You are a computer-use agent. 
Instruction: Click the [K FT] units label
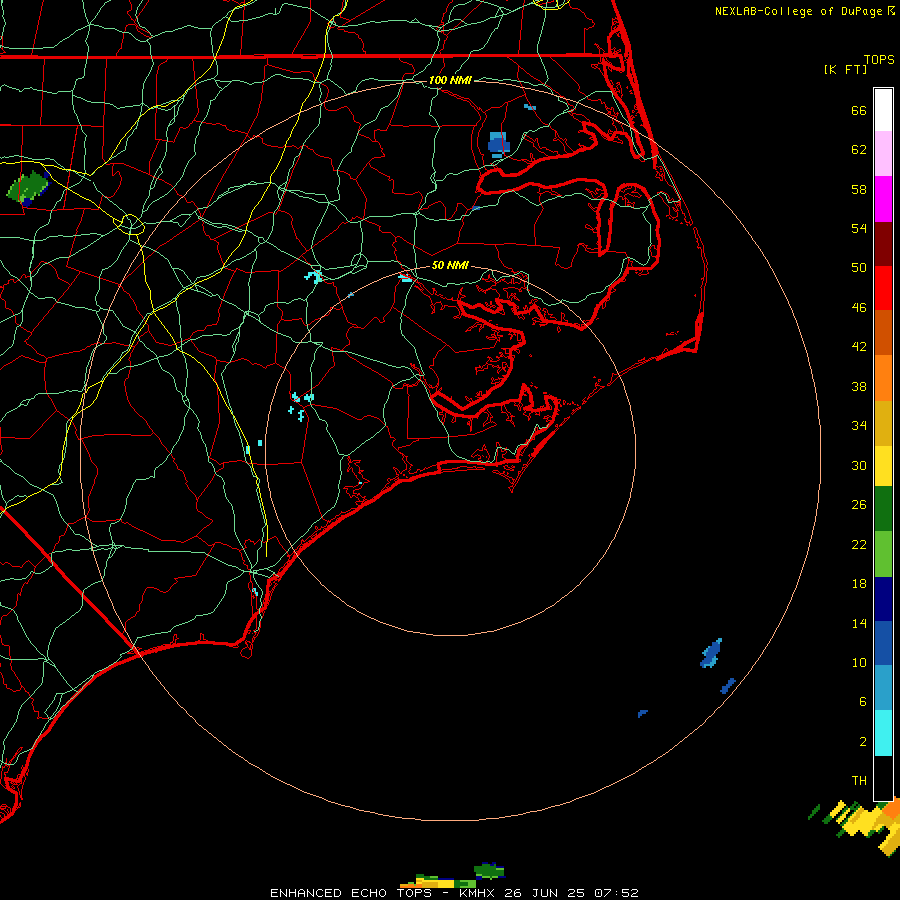(x=845, y=69)
